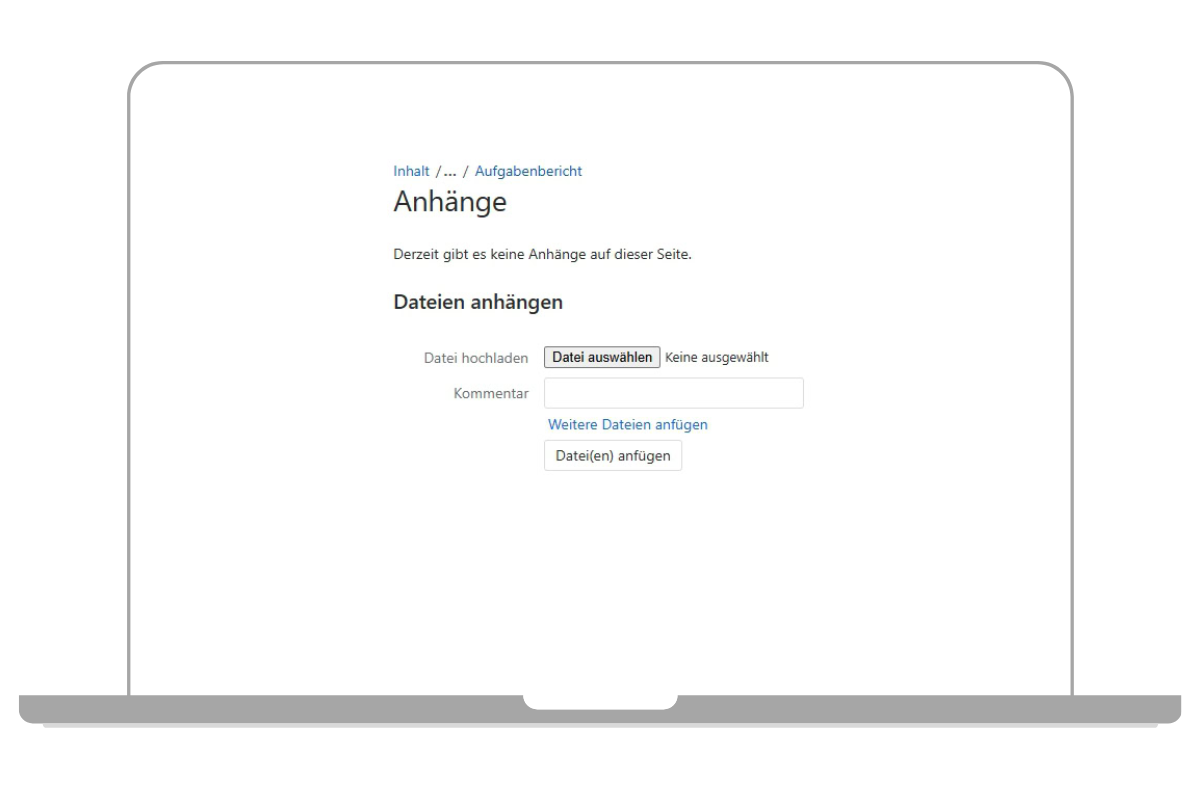Click the word Seite in the message
Image resolution: width=1200 pixels, height=790 pixels.
671,254
